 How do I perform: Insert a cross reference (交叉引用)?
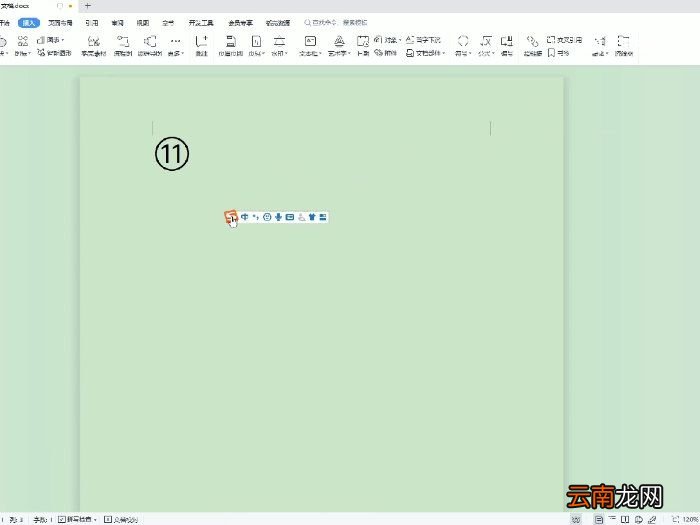(564, 40)
